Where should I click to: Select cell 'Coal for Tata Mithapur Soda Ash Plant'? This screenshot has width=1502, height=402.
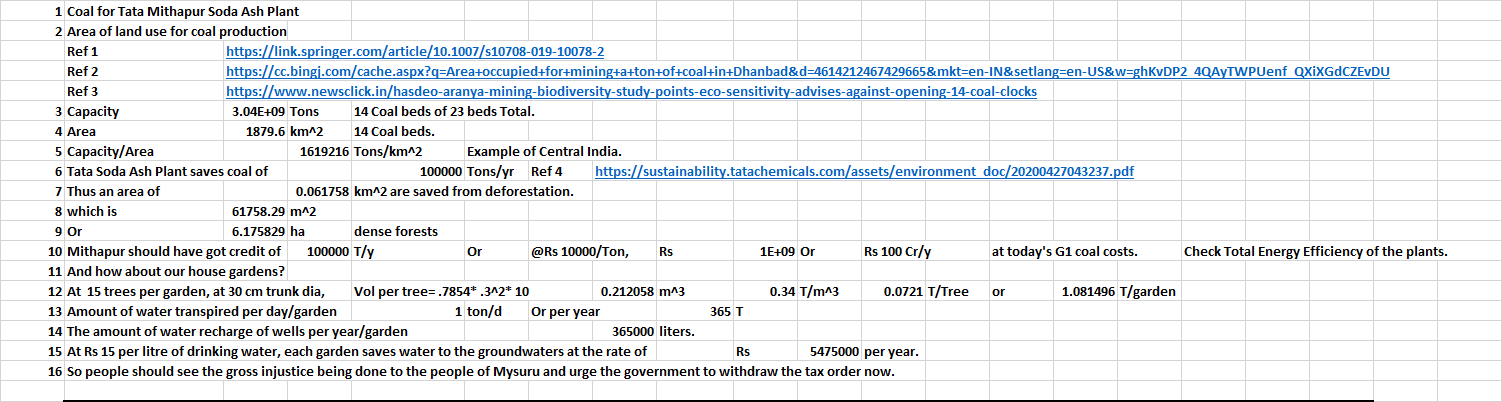point(182,11)
